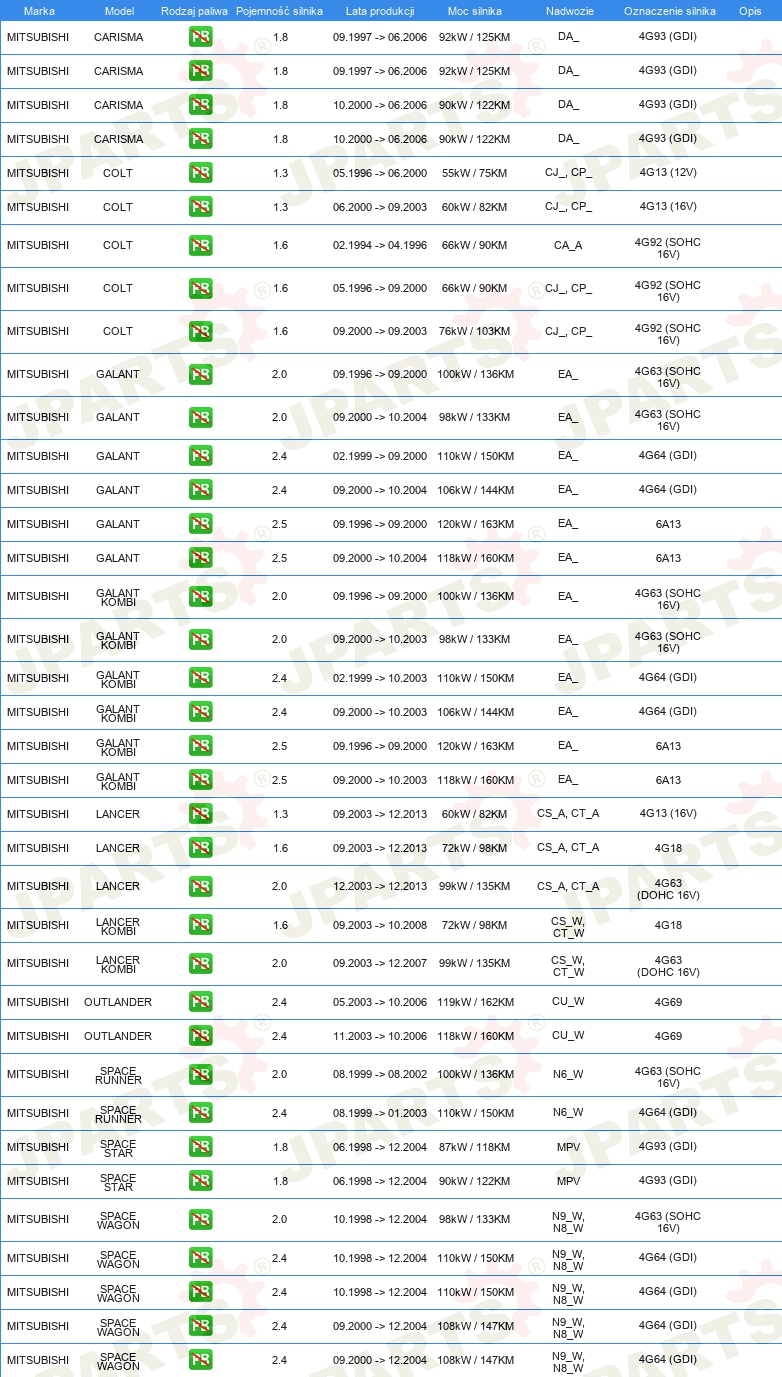782x1377 pixels.
Task: Select the 4G69 engine code in 118kW / 160KM OUTLANDER row
Action: 668,1036
